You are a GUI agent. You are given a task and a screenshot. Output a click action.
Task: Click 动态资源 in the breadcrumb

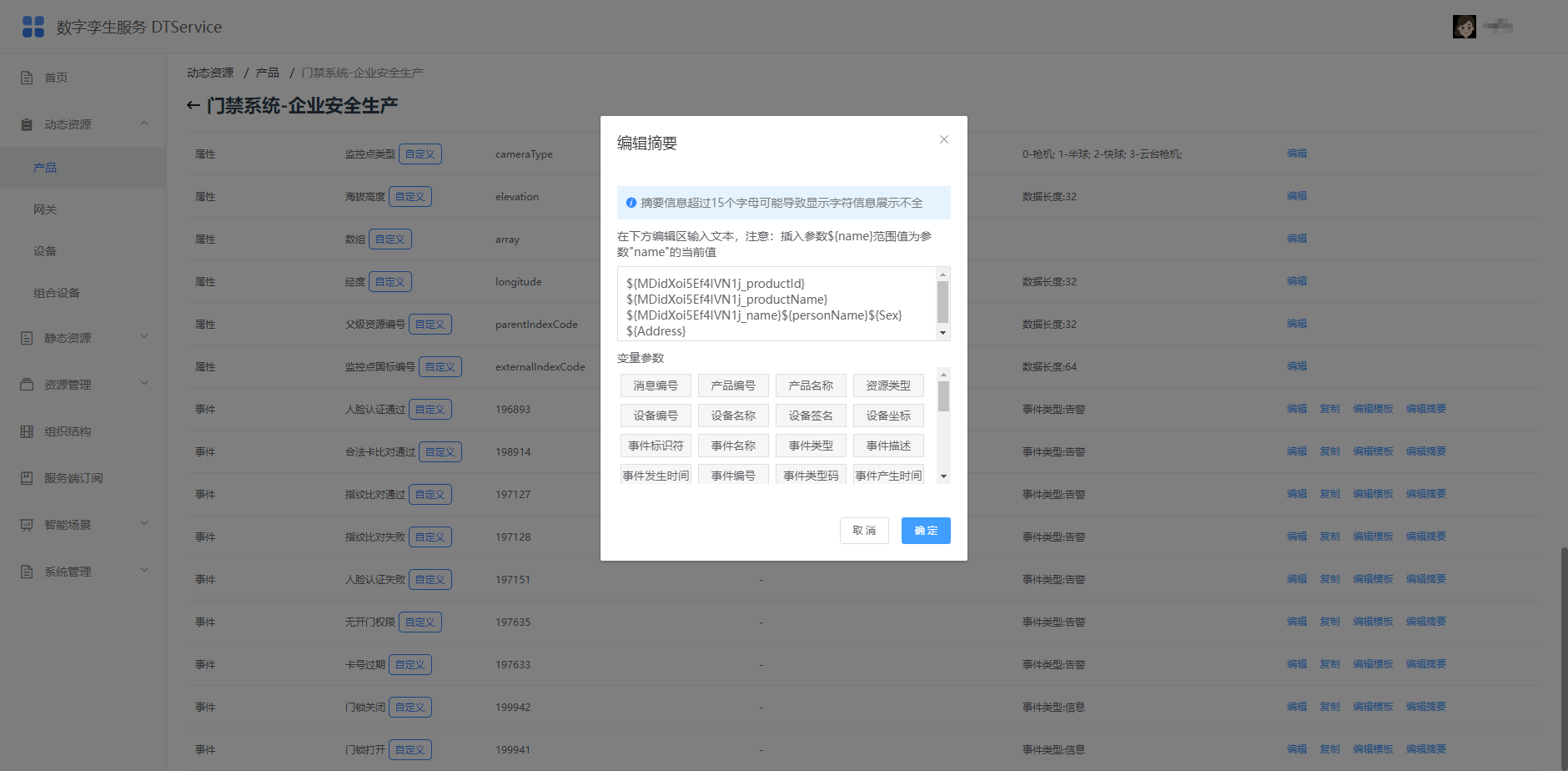pyautogui.click(x=210, y=73)
